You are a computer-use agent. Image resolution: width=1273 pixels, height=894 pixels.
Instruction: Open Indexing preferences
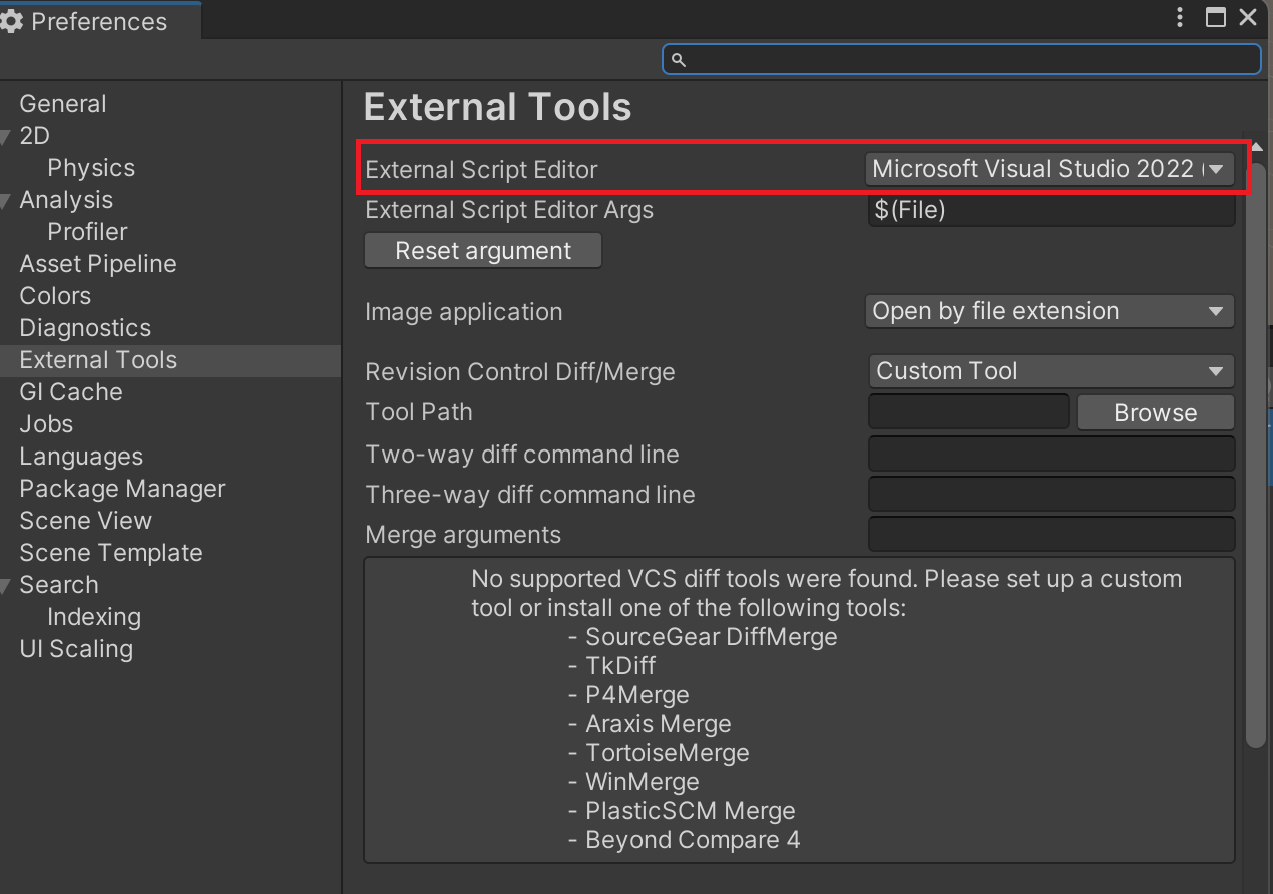pyautogui.click(x=94, y=617)
